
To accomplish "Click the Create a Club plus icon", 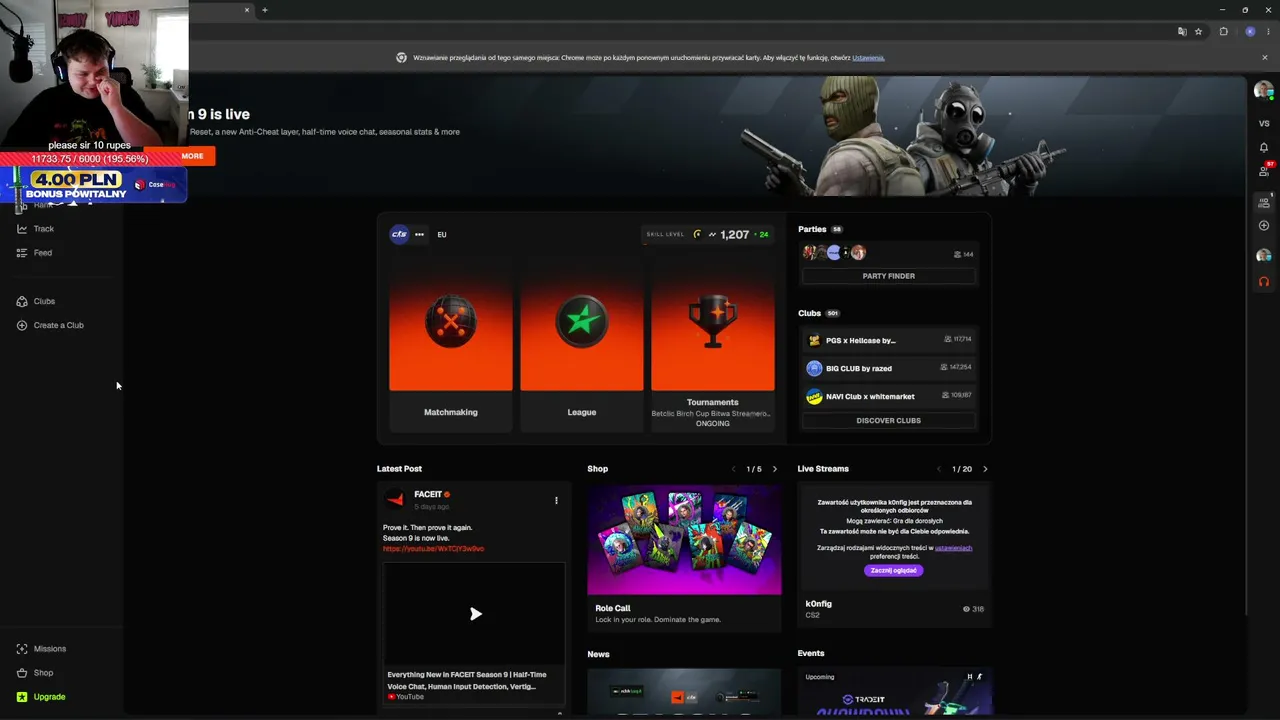I will coord(22,325).
